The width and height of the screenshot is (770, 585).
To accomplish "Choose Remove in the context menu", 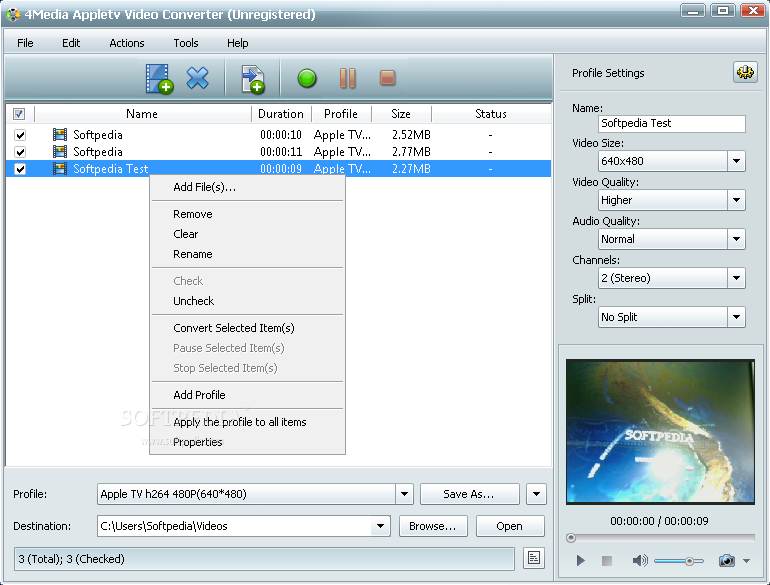I will click(247, 214).
